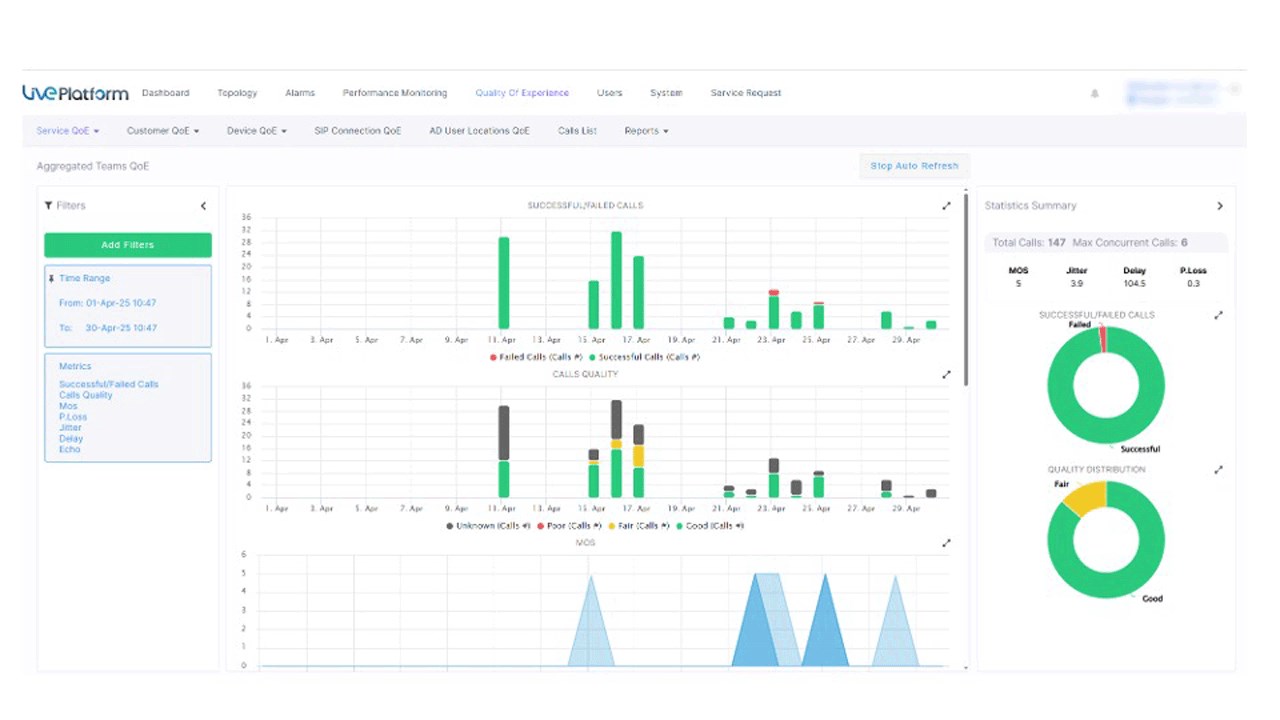
Task: Open the Time Range filter heading
Action: [85, 279]
